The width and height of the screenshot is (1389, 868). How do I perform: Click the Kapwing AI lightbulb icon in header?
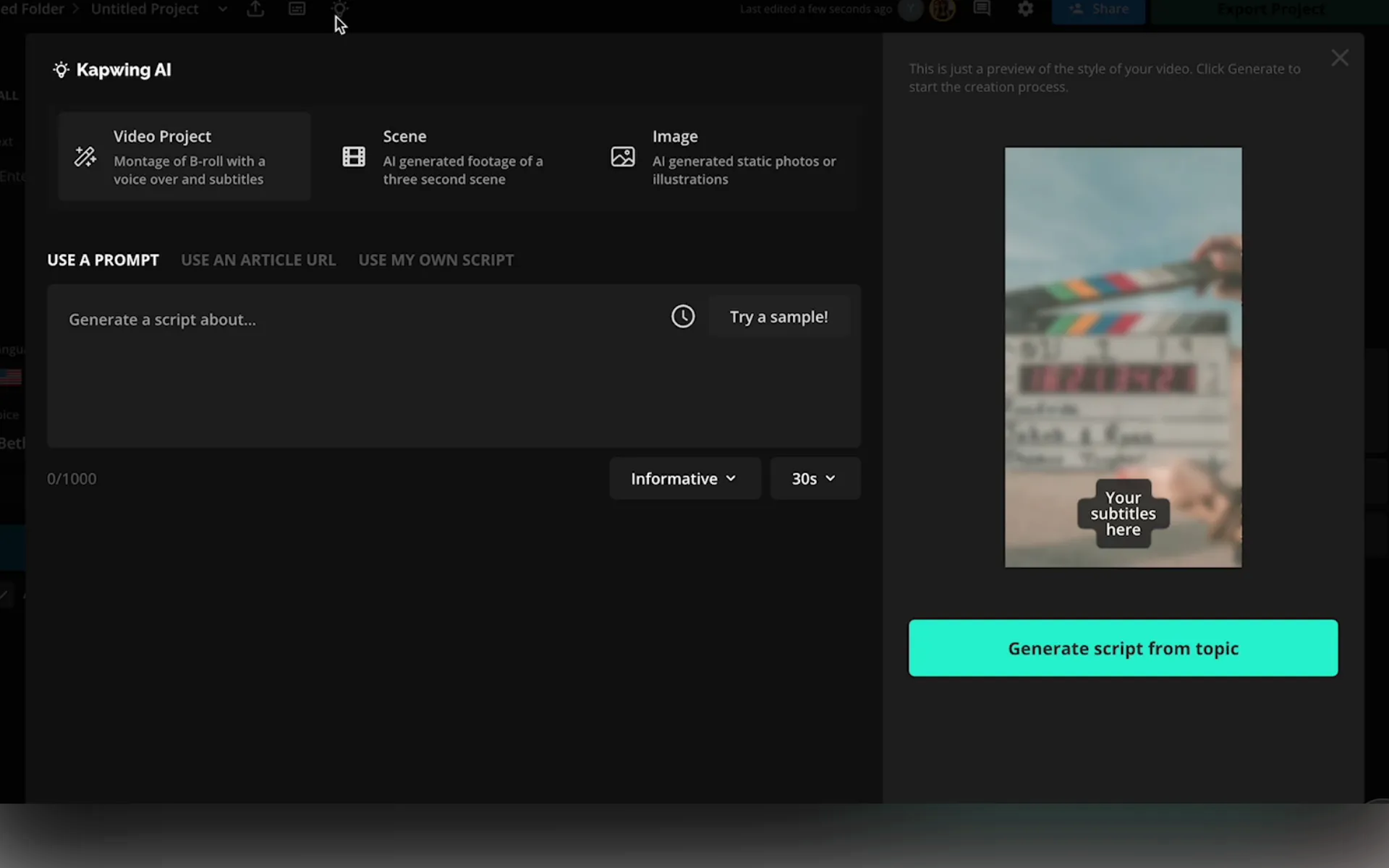pos(61,70)
